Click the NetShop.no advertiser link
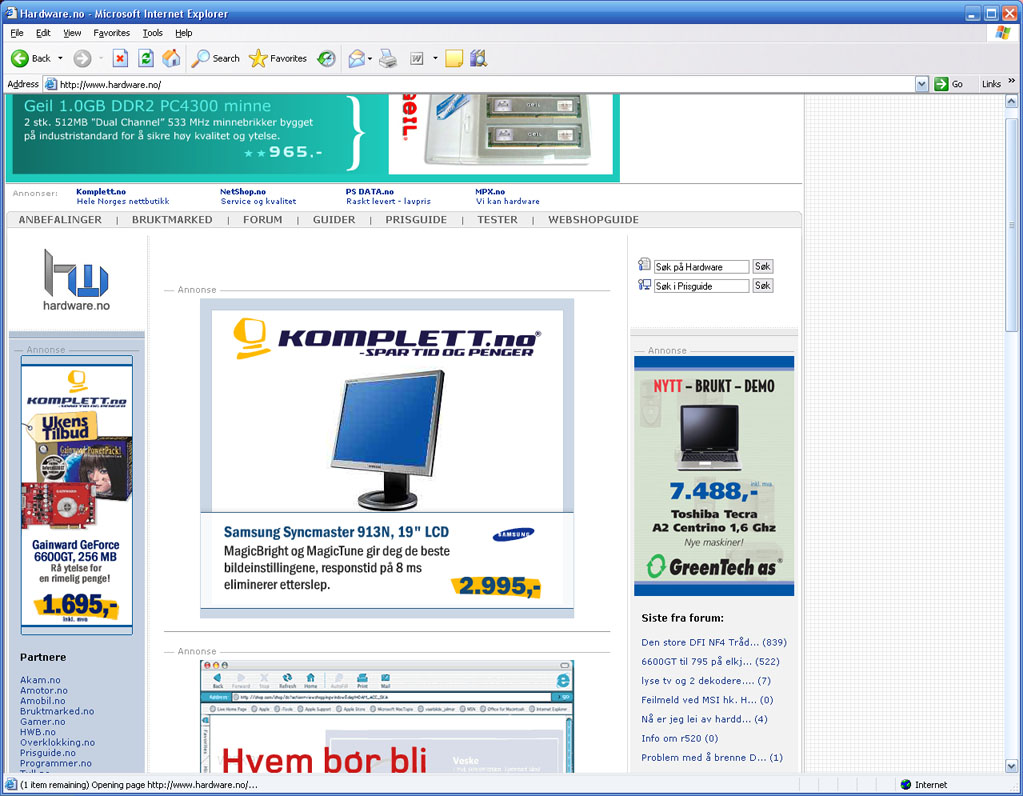The width and height of the screenshot is (1023, 796). pyautogui.click(x=243, y=192)
